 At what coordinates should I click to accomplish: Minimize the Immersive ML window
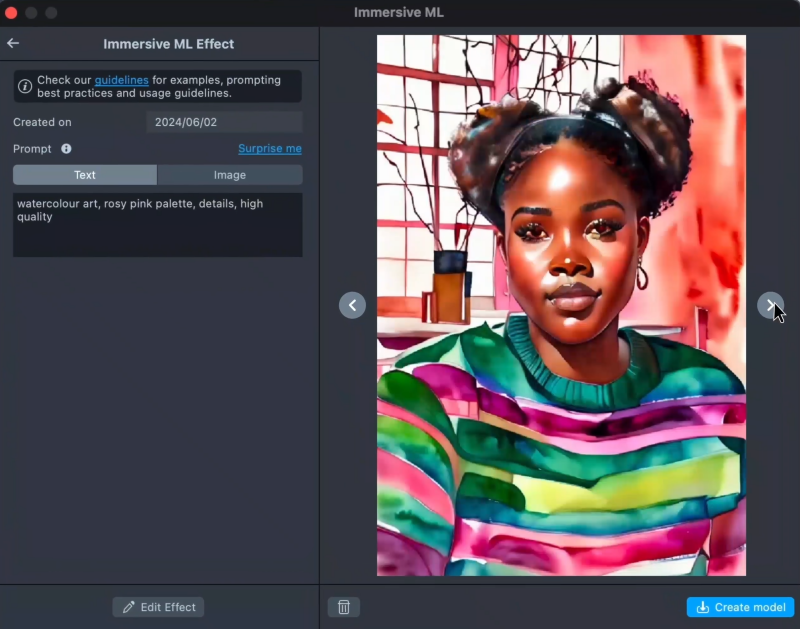pos(32,13)
